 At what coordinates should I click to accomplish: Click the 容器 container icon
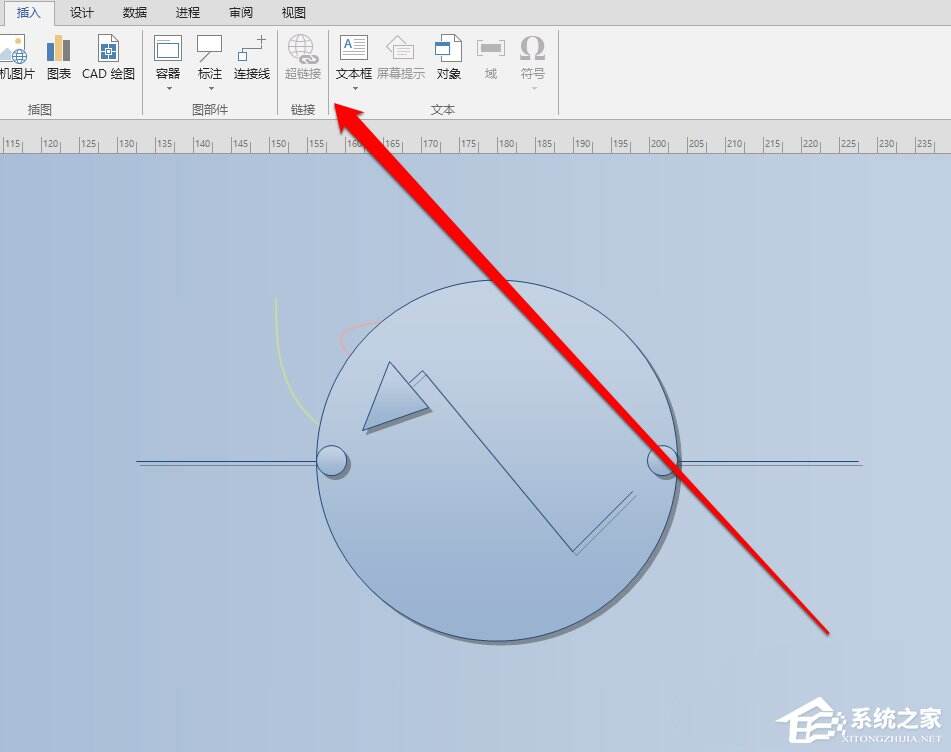[x=168, y=49]
